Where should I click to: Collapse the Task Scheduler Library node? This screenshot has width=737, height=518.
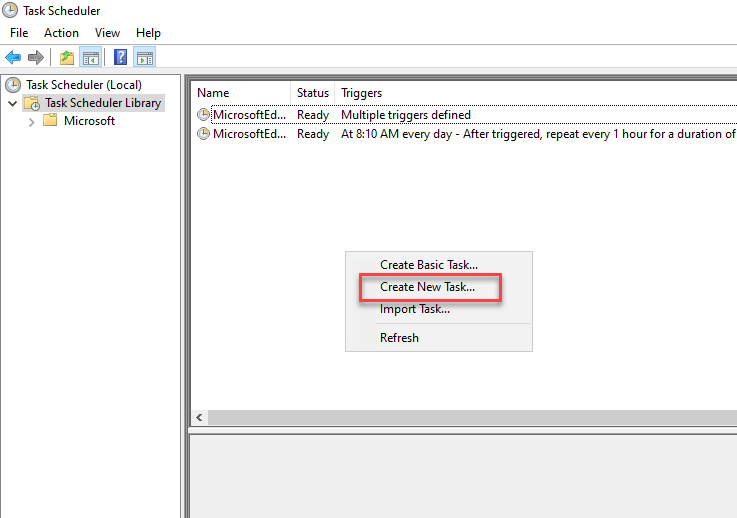(x=13, y=103)
